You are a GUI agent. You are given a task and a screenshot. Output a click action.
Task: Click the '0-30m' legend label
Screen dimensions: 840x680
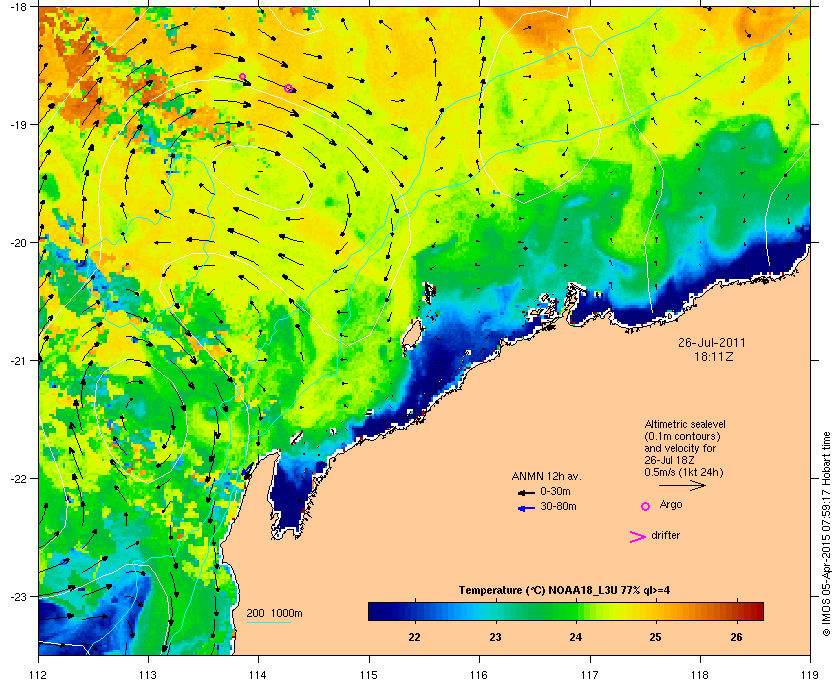(x=555, y=491)
